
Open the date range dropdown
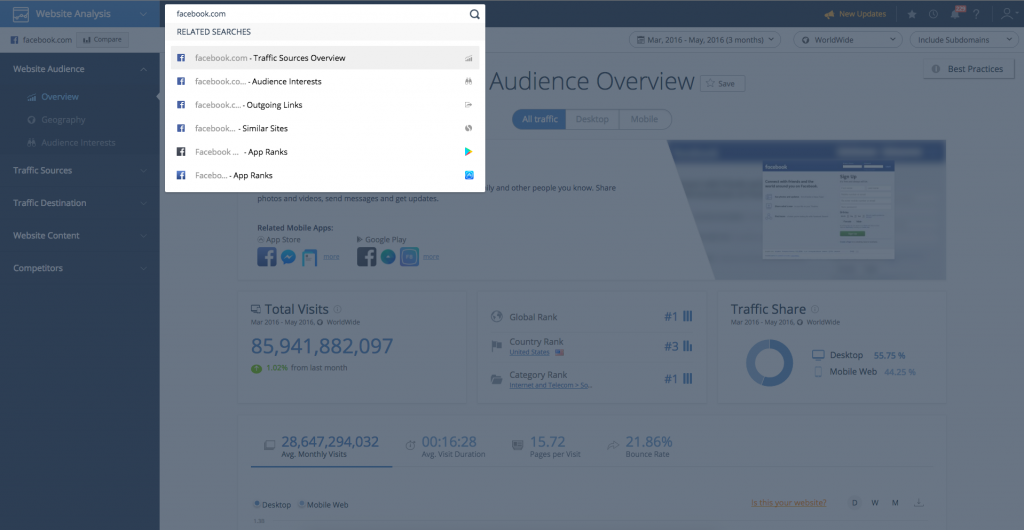705,40
